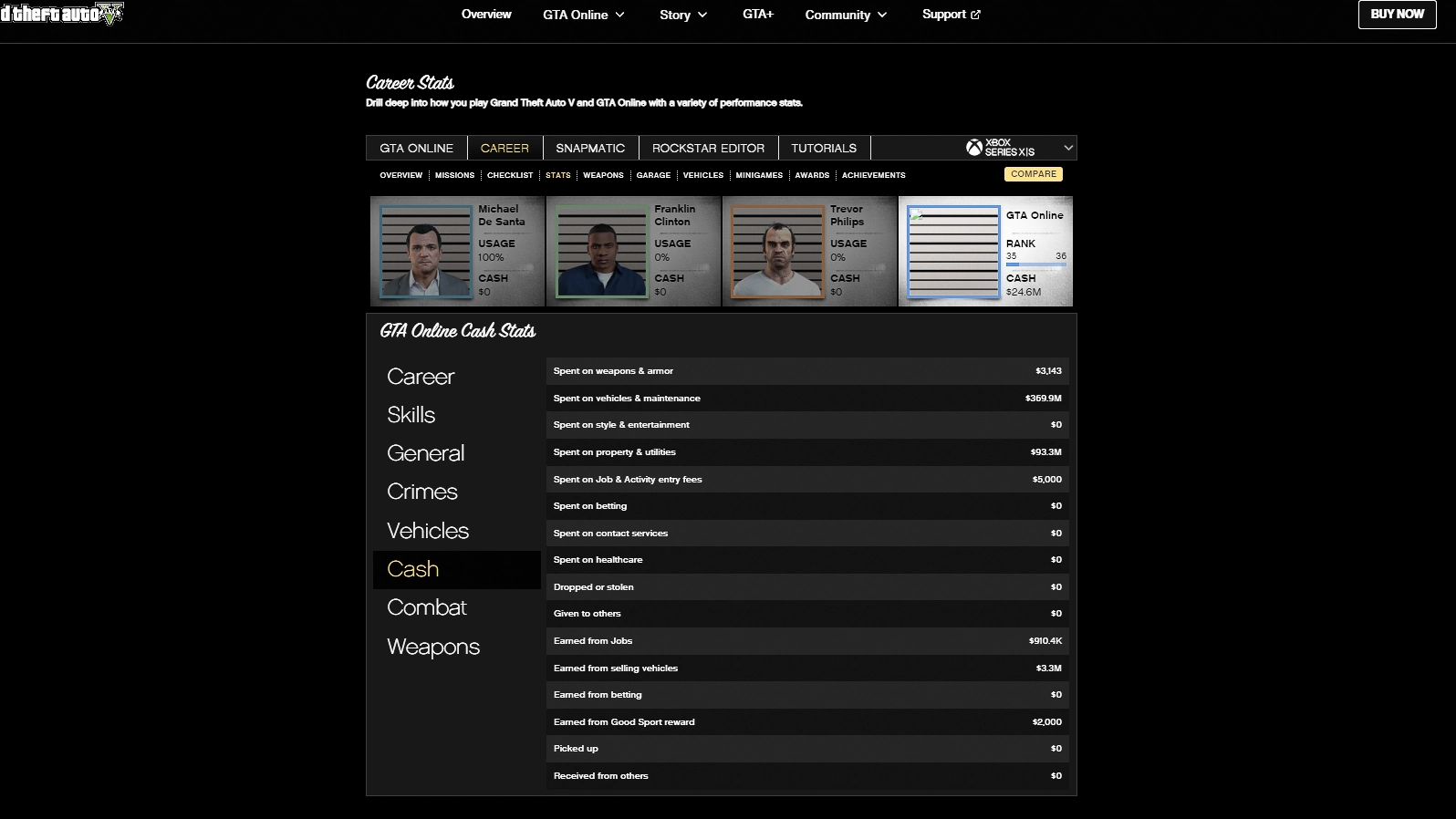Select Michael De Santa's mugshot

426,252
